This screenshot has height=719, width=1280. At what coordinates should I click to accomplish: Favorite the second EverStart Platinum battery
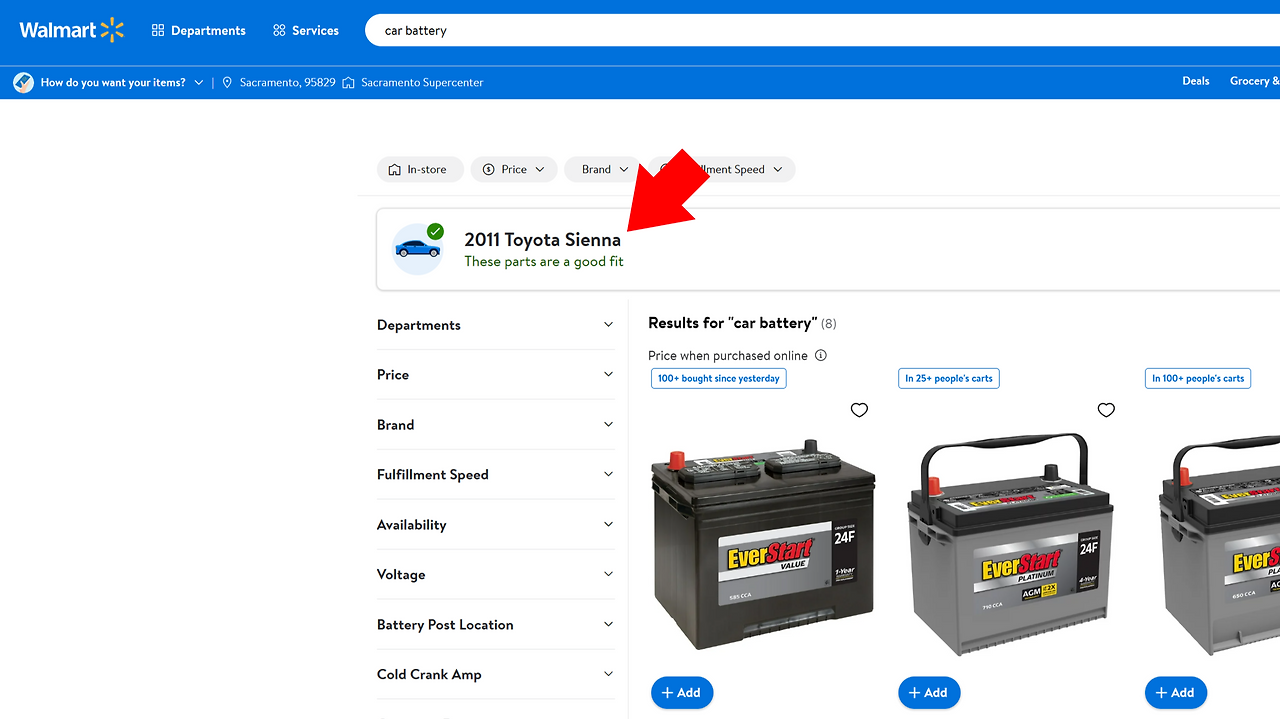pos(1106,410)
